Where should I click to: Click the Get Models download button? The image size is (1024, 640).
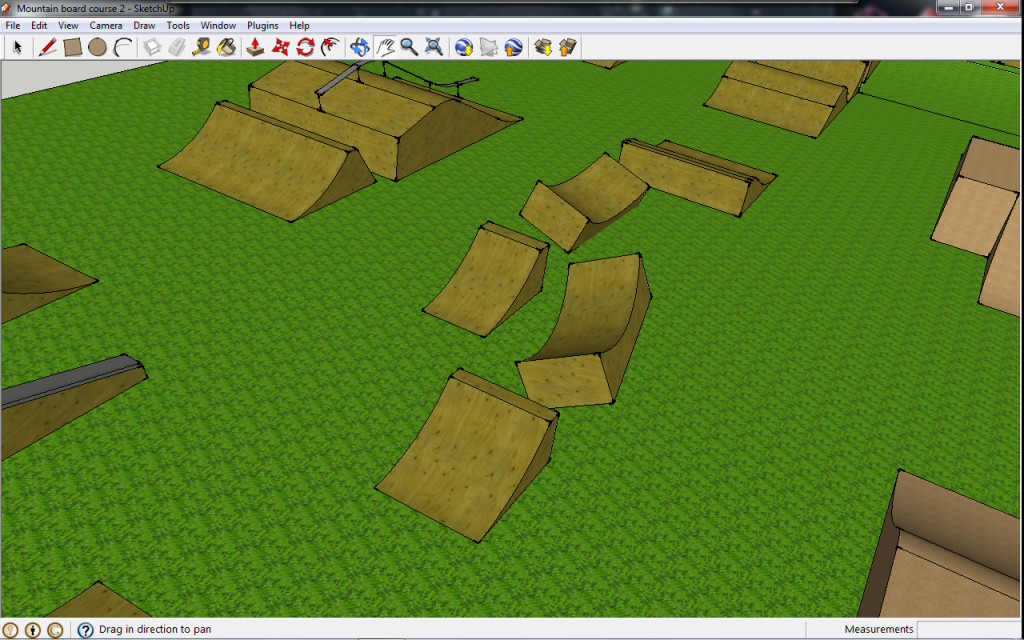543,47
